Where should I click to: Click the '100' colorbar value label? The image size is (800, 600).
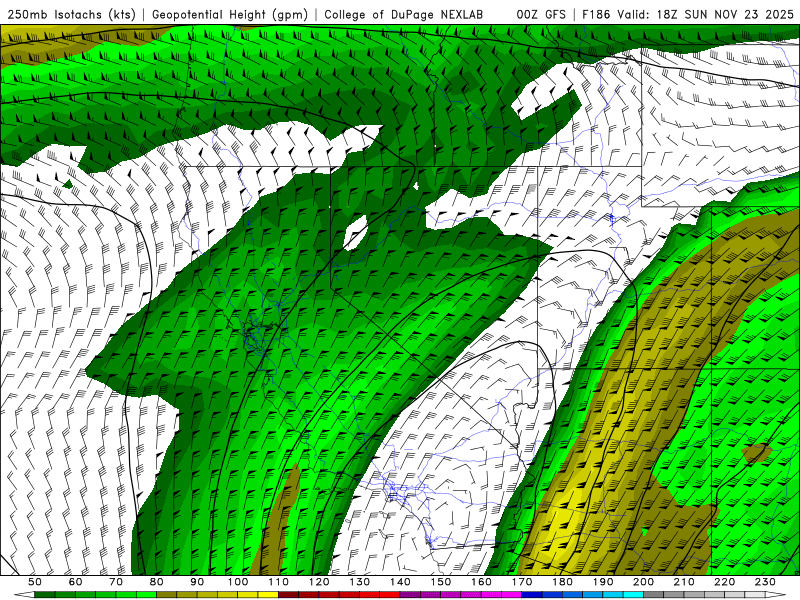coord(238,582)
